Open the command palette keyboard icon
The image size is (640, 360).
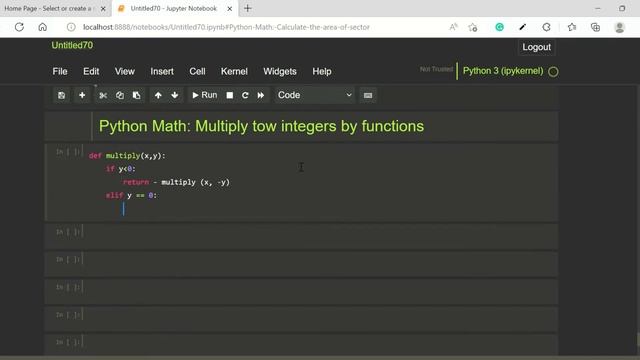coord(368,95)
